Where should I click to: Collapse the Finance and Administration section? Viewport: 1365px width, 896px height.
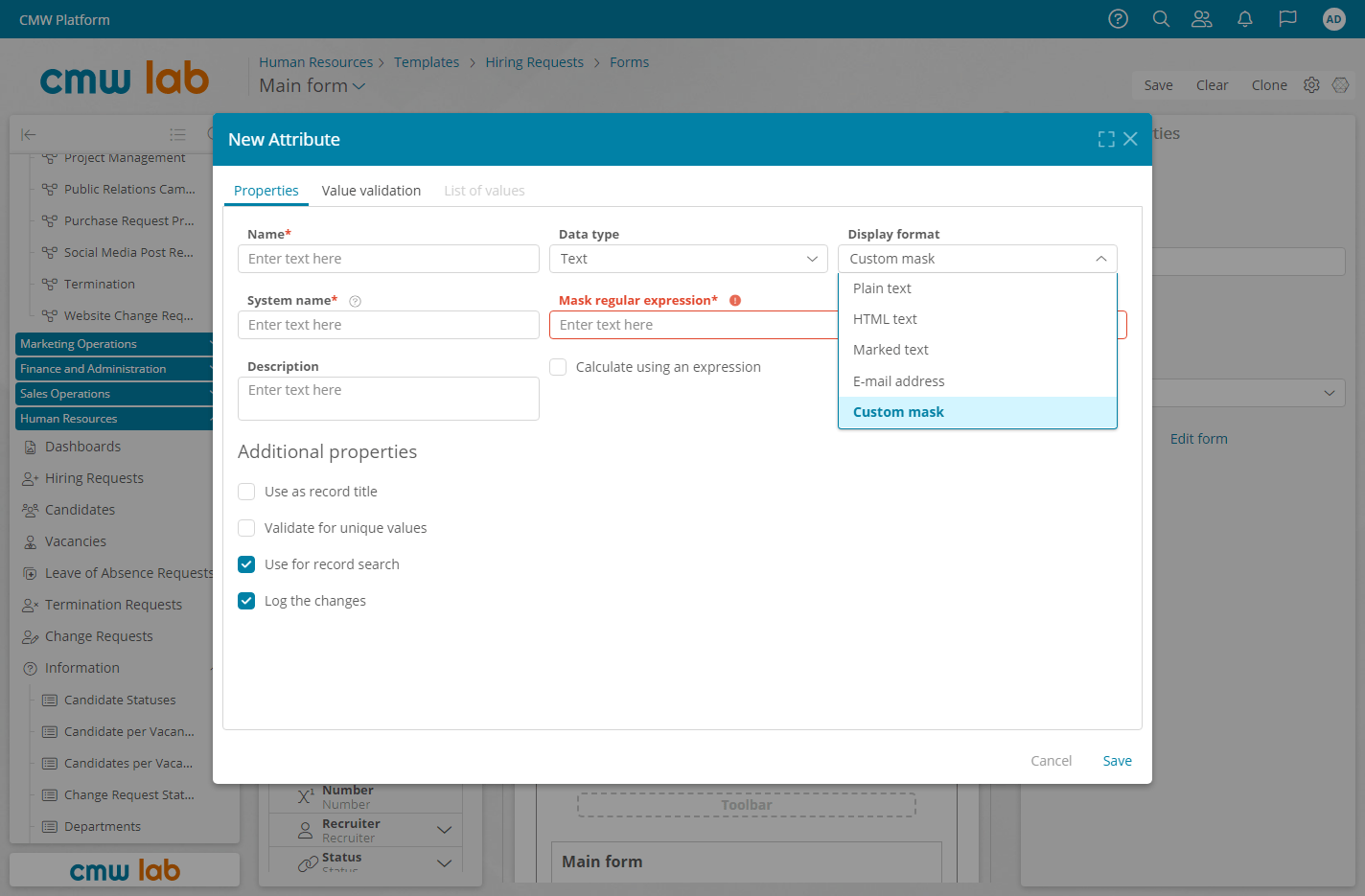pyautogui.click(x=115, y=369)
